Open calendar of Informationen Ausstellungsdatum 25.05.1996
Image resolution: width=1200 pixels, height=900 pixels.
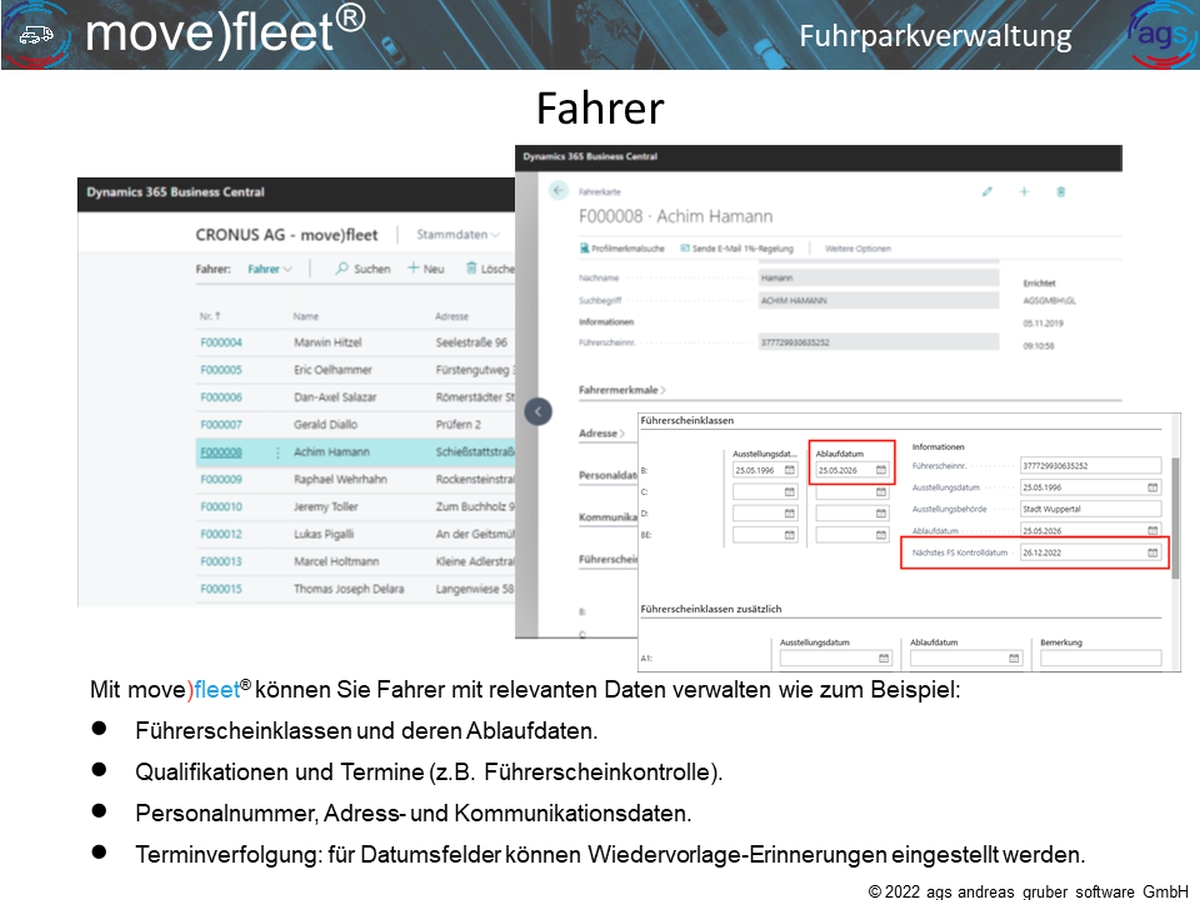(x=1152, y=487)
